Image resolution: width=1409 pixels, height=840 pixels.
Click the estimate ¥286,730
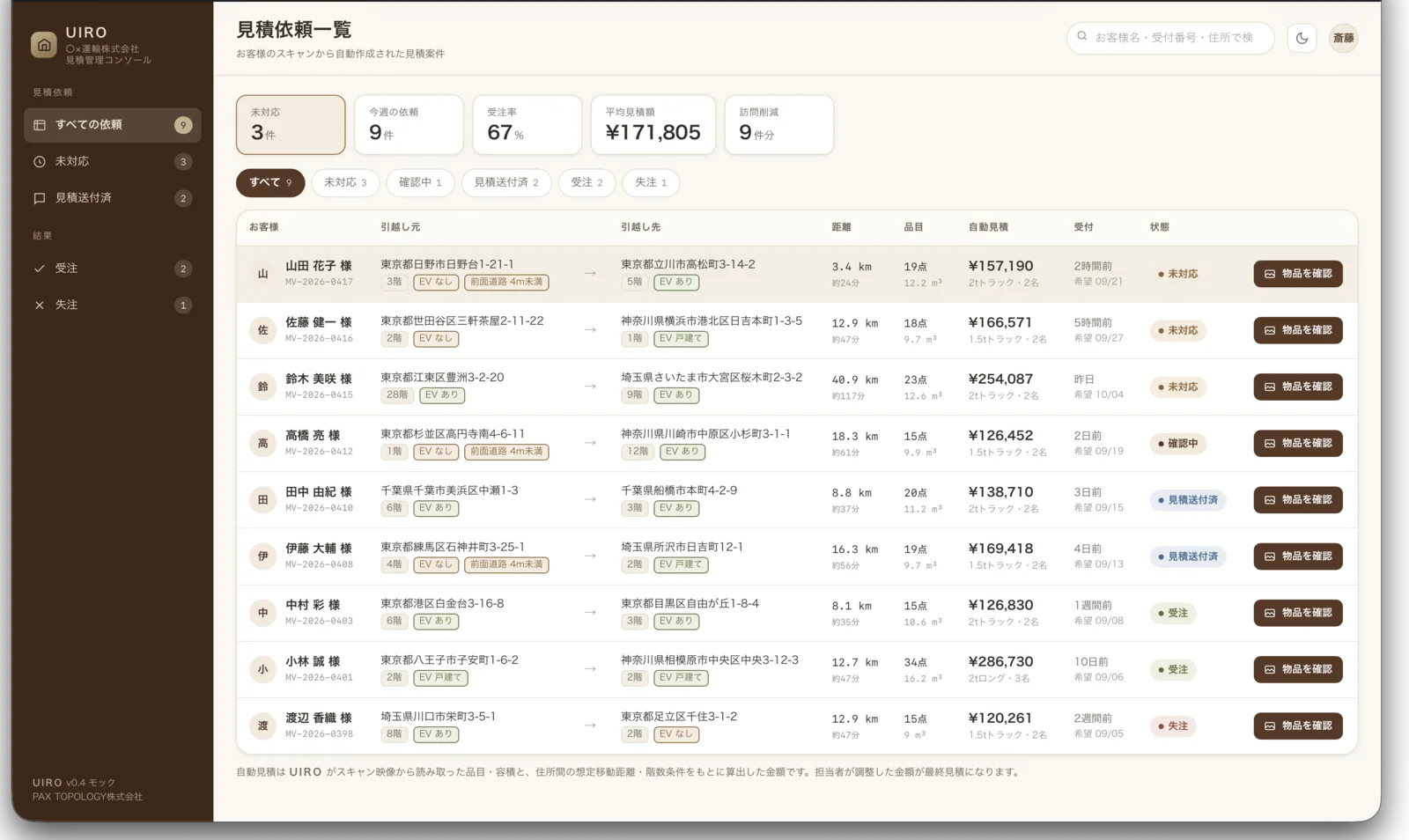pos(1000,662)
